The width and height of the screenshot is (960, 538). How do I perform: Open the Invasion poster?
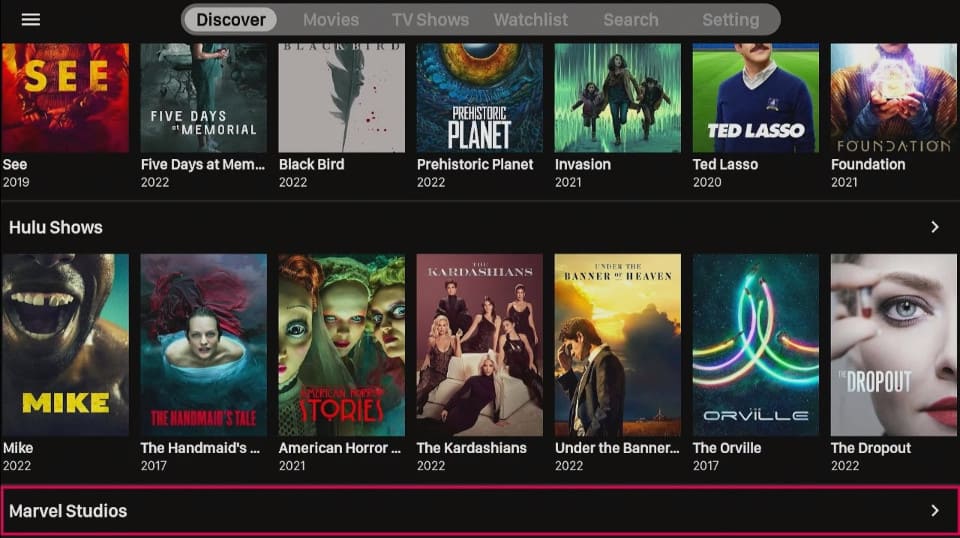point(618,97)
